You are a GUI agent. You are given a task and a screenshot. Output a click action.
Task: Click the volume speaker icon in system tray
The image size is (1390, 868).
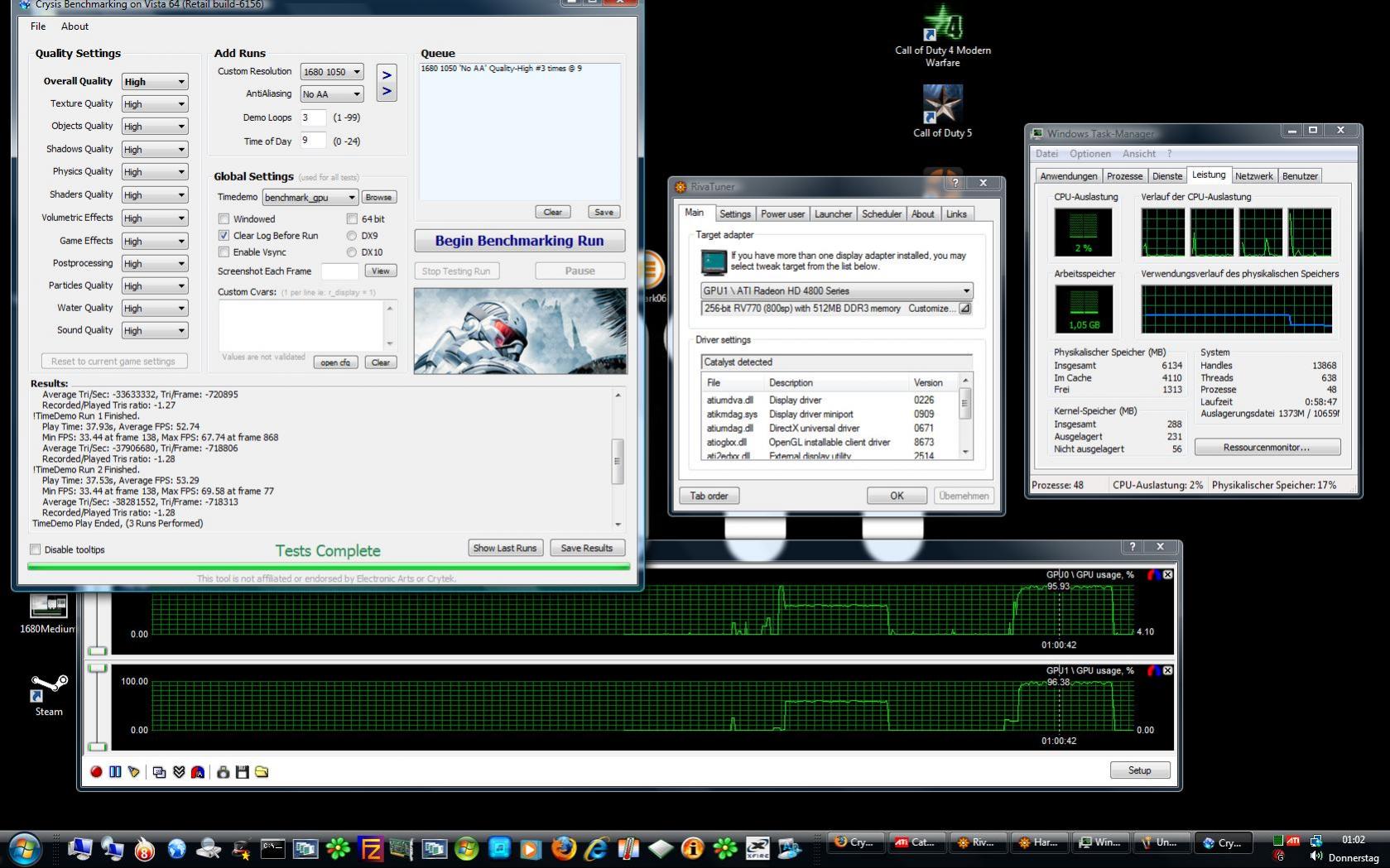pyautogui.click(x=1316, y=857)
